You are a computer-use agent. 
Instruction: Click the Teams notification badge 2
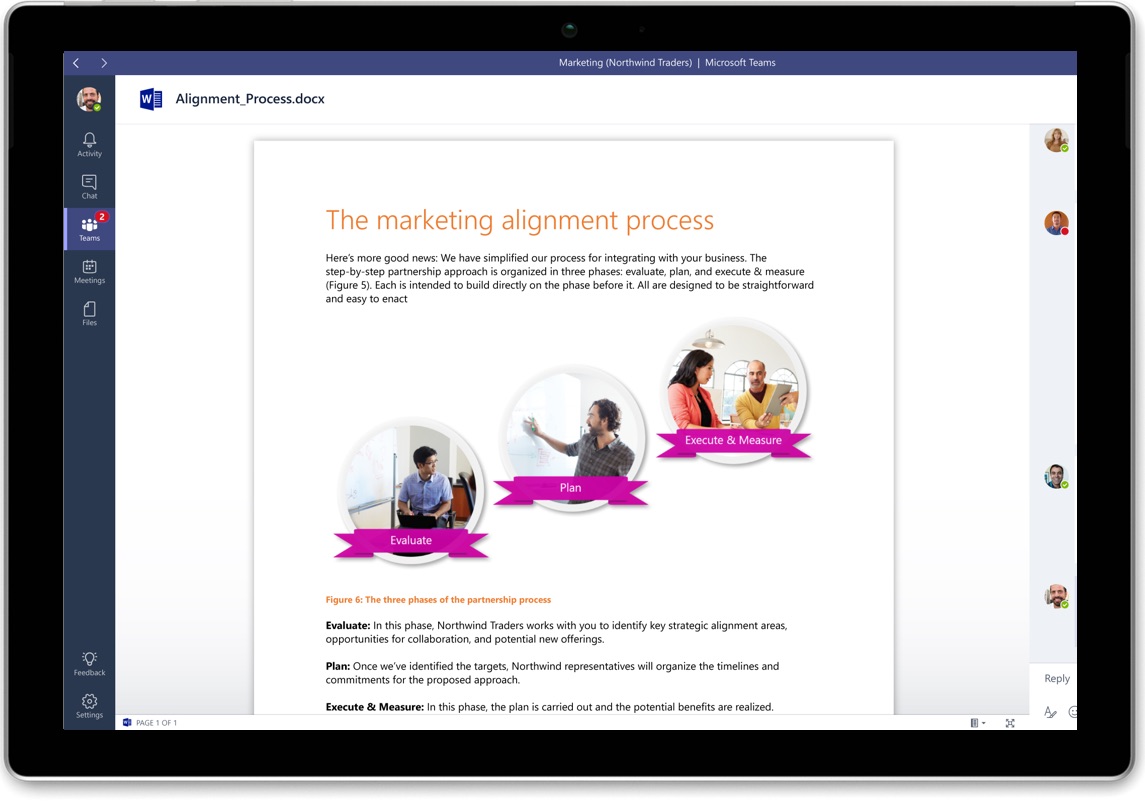click(102, 216)
